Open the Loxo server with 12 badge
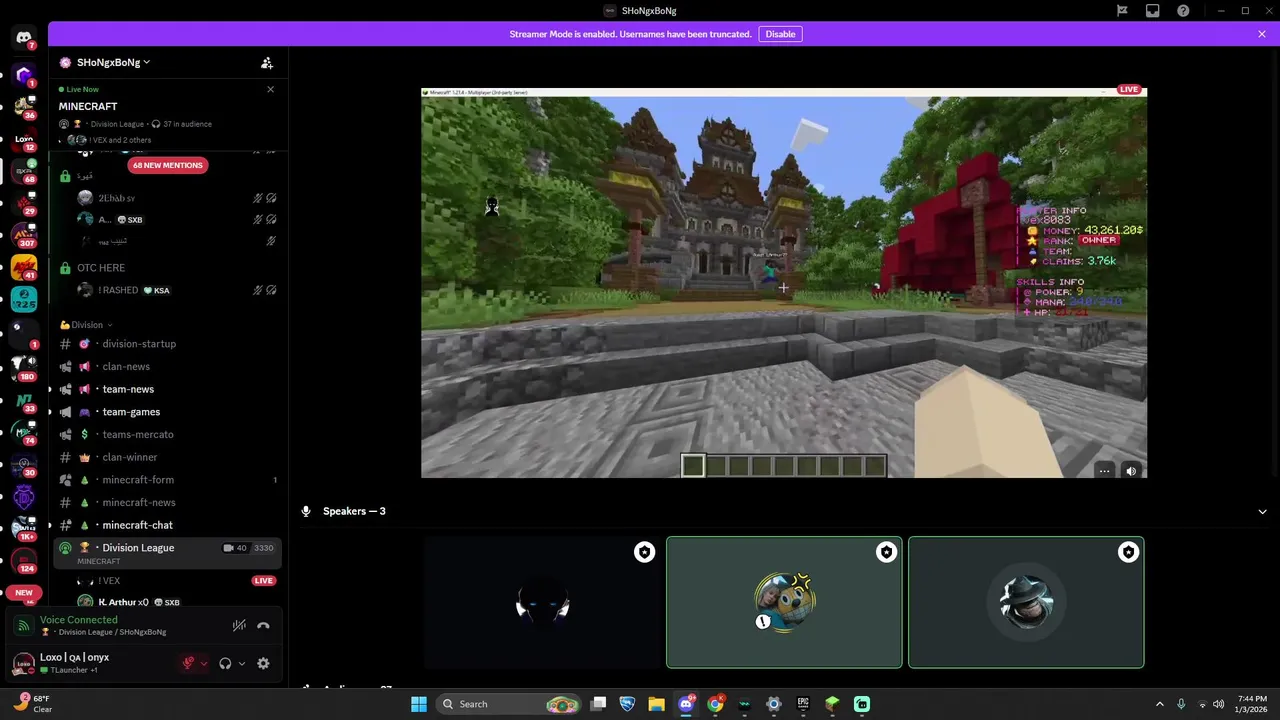The height and width of the screenshot is (720, 1280). [24, 139]
